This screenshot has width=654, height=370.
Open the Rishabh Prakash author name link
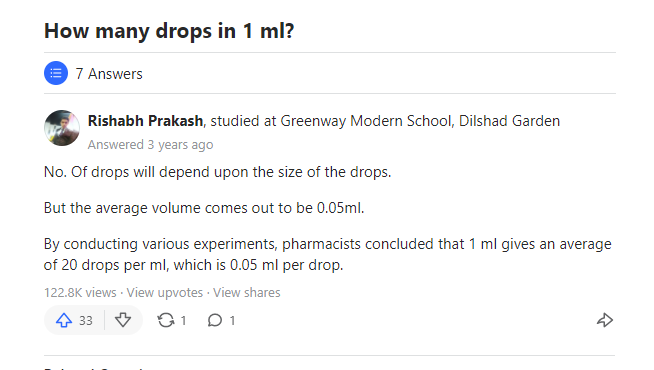click(145, 121)
